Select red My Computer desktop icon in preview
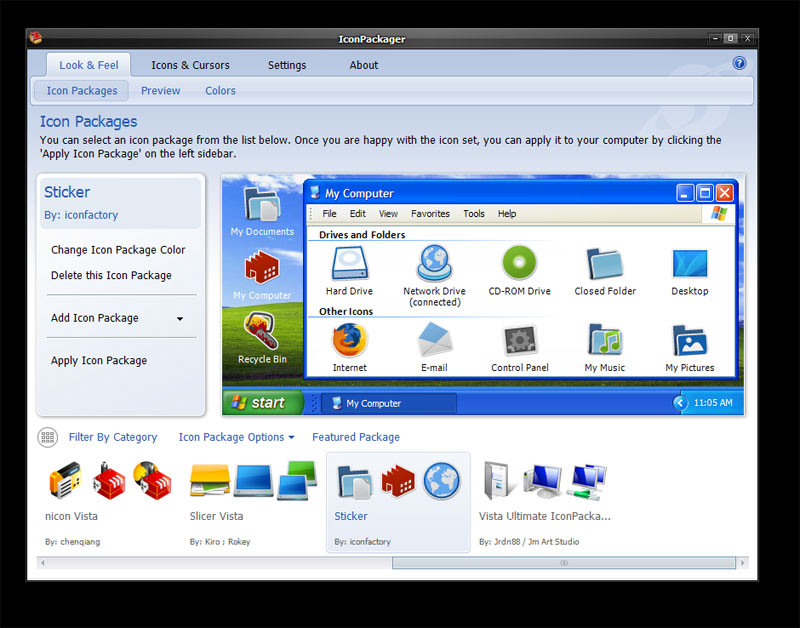800x628 pixels. pyautogui.click(x=262, y=267)
